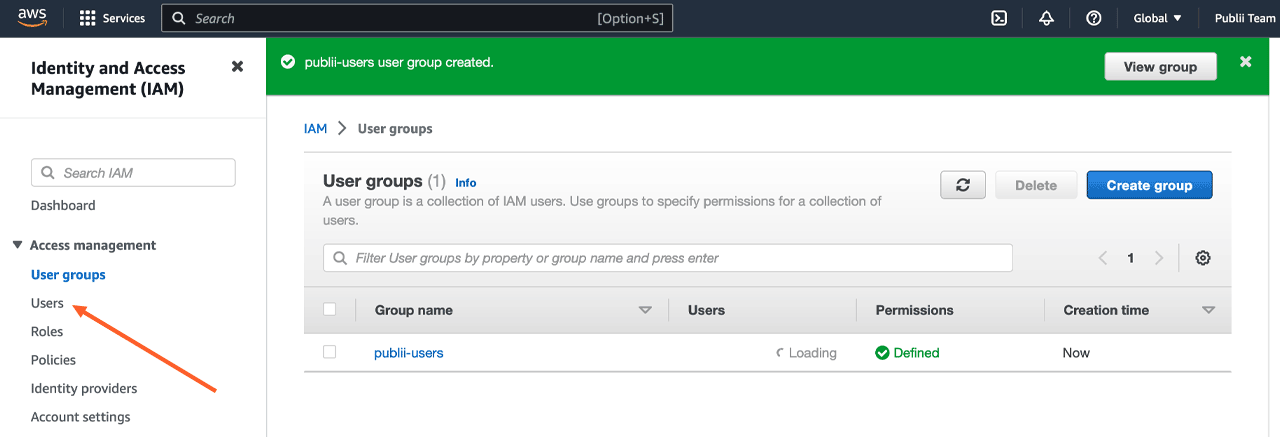The image size is (1280, 437).
Task: Click the green Defined status checkmark
Action: pyautogui.click(x=882, y=353)
